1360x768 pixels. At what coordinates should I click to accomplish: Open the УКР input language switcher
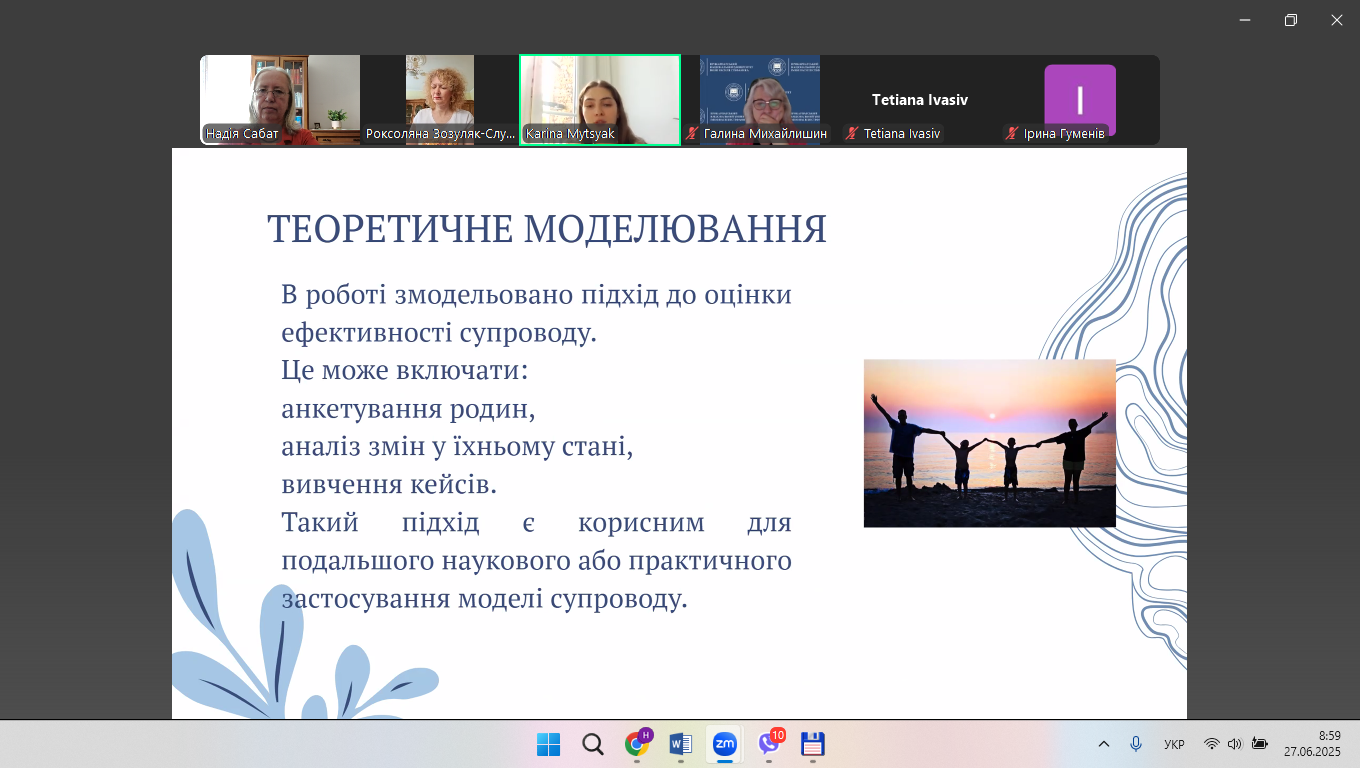pyautogui.click(x=1174, y=744)
